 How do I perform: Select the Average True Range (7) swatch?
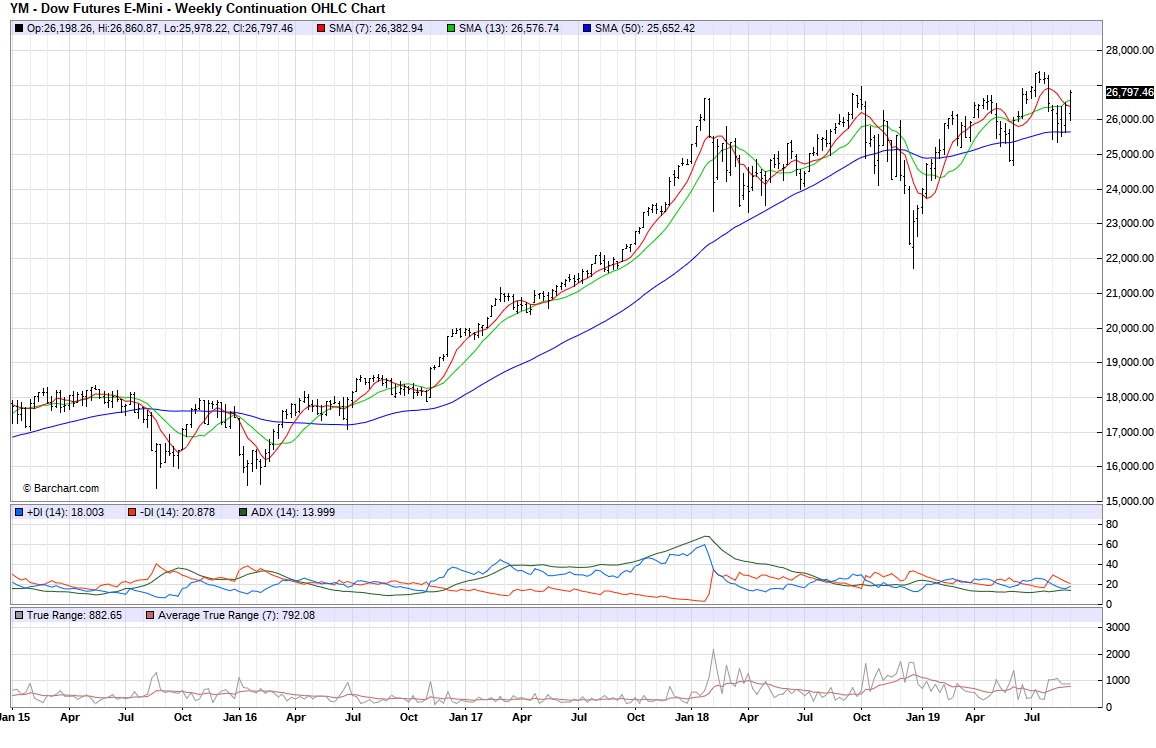(x=150, y=615)
